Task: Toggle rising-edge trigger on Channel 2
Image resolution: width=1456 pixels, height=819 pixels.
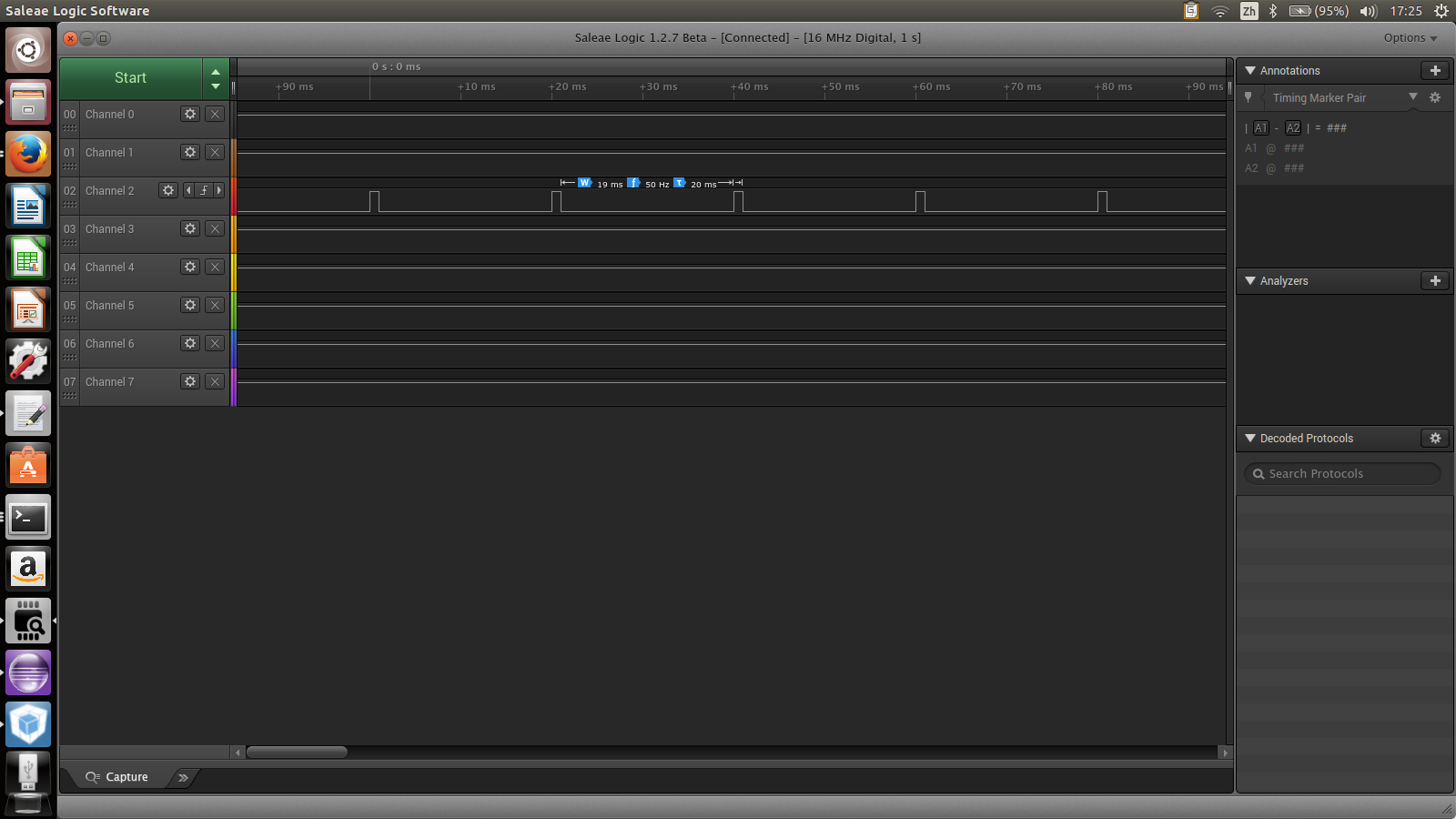Action: 204,190
